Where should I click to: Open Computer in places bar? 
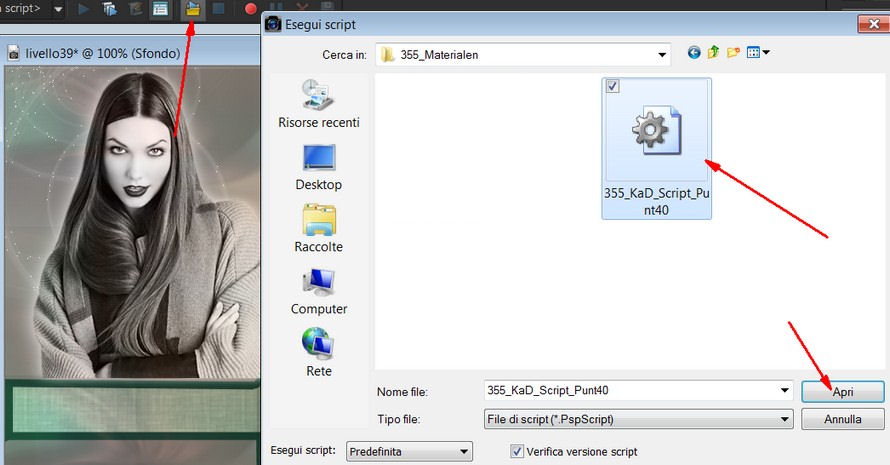318,291
